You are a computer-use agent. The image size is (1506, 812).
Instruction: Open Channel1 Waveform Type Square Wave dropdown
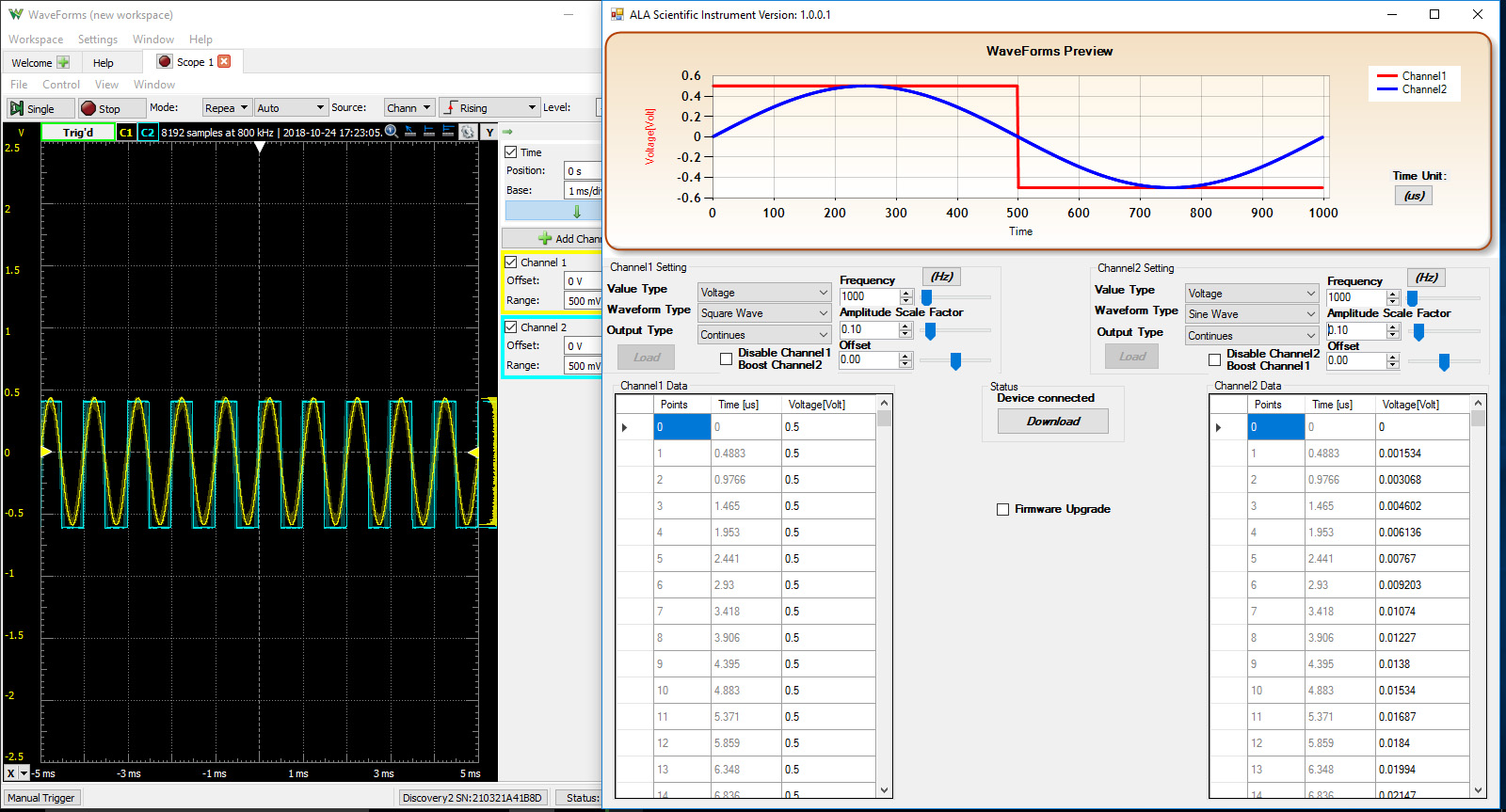[763, 313]
